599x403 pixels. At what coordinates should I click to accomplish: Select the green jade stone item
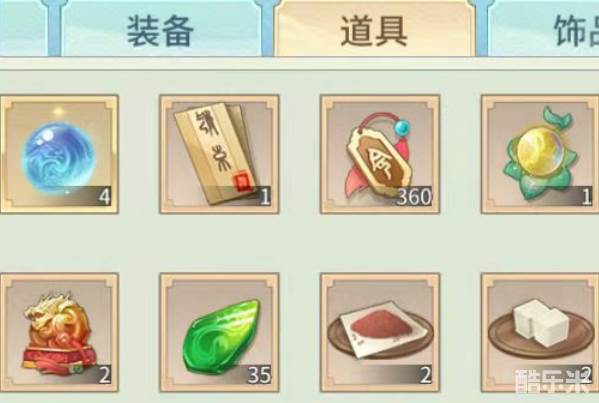click(219, 332)
